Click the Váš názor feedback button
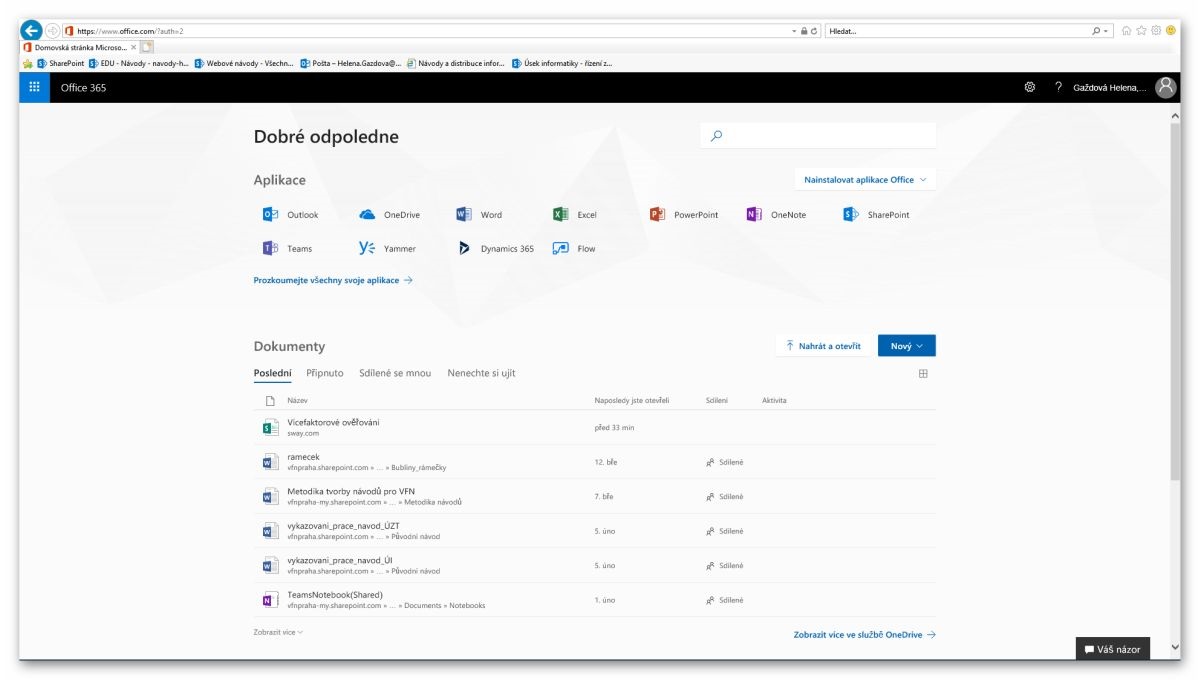1200x680 pixels. 1112,649
